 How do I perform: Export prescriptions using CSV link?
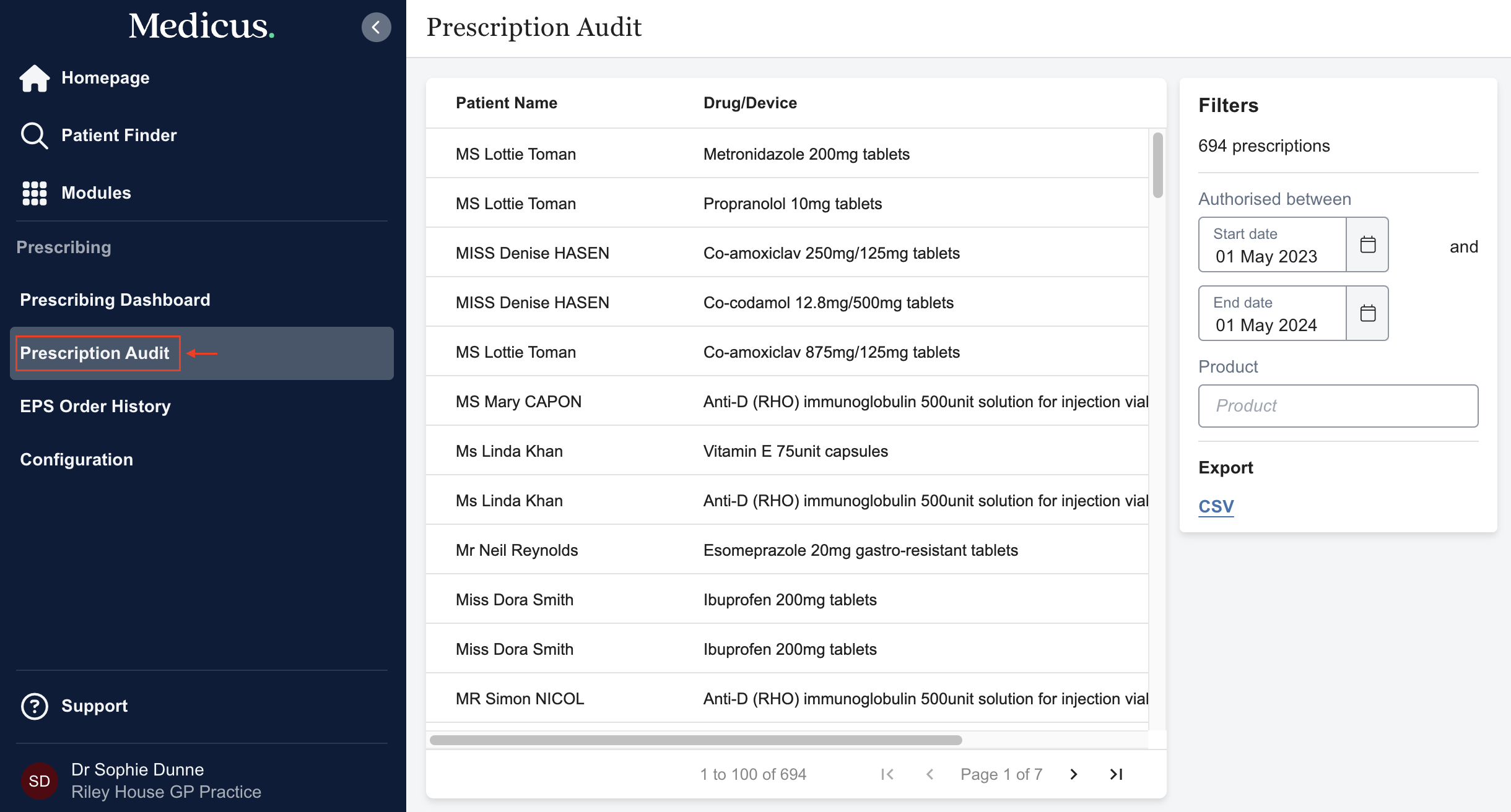click(1216, 506)
